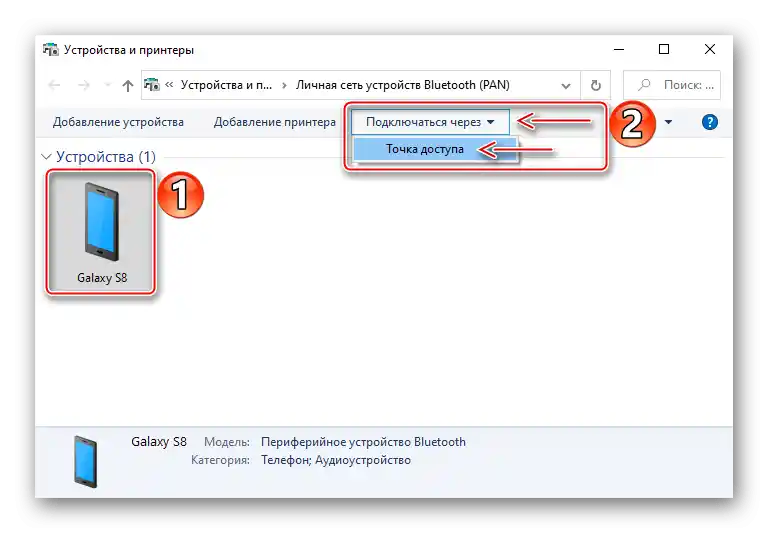Image resolution: width=768 pixels, height=533 pixels.
Task: Open the Подключаться через dropdown
Action: coord(430,122)
